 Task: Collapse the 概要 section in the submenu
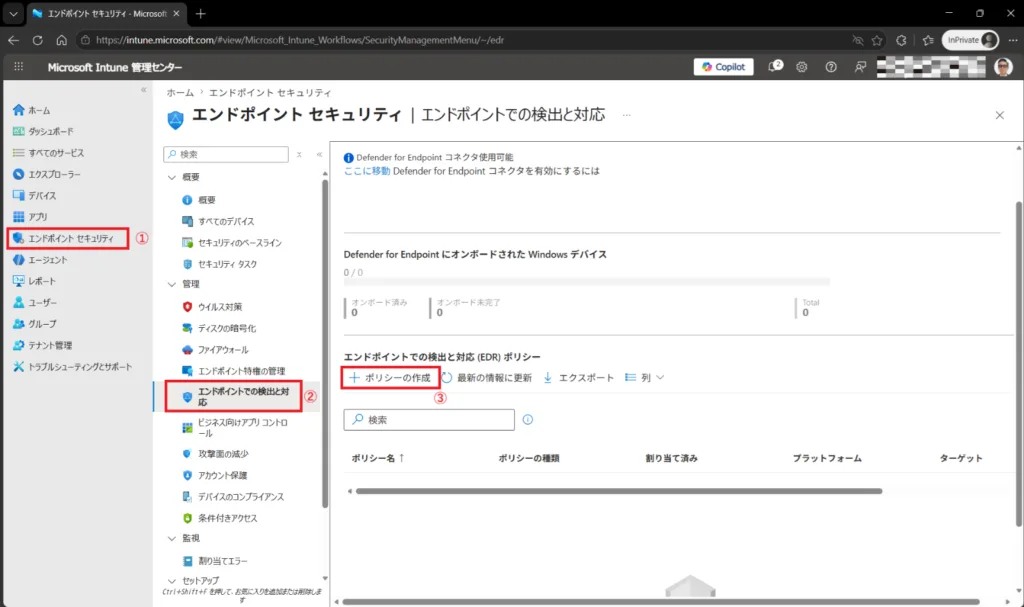(172, 177)
